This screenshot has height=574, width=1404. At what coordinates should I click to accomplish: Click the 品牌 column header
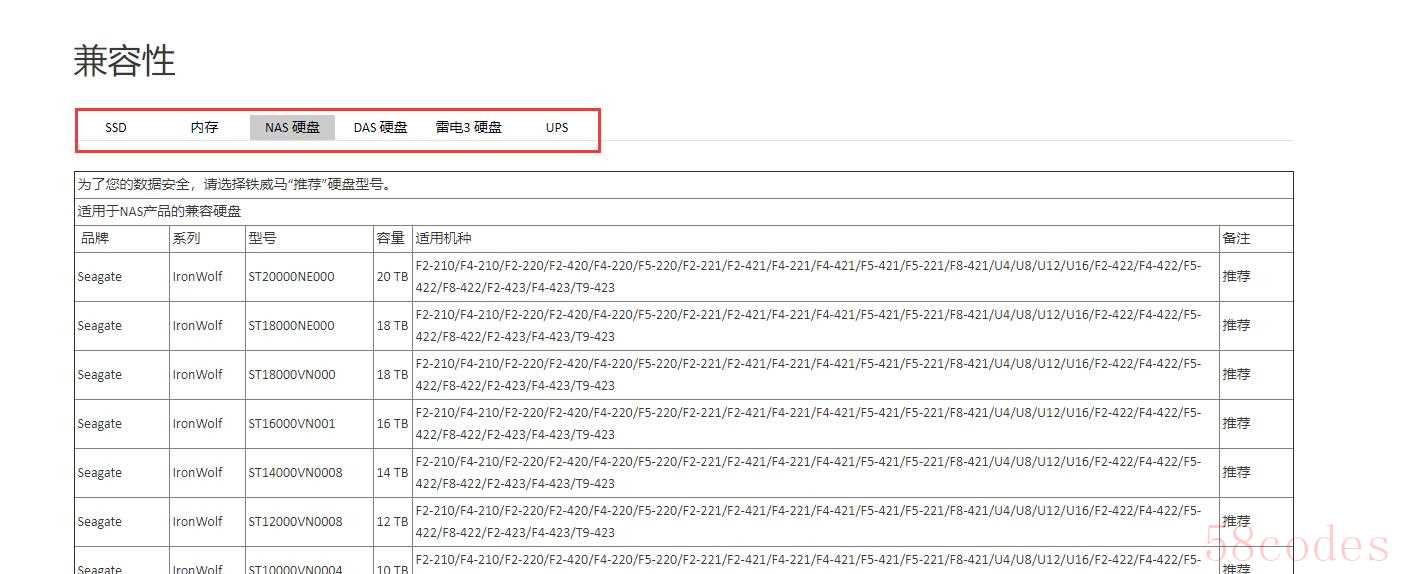click(x=95, y=238)
